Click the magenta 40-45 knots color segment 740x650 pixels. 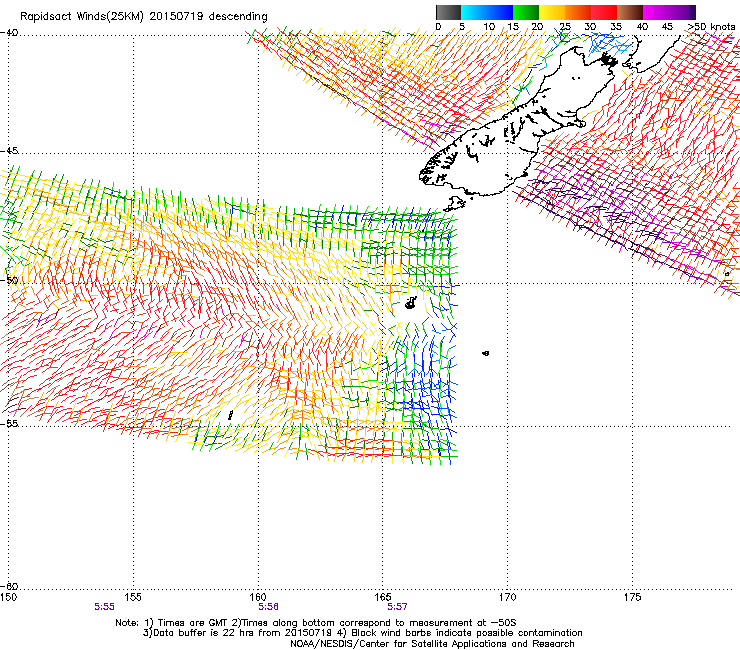coord(656,12)
